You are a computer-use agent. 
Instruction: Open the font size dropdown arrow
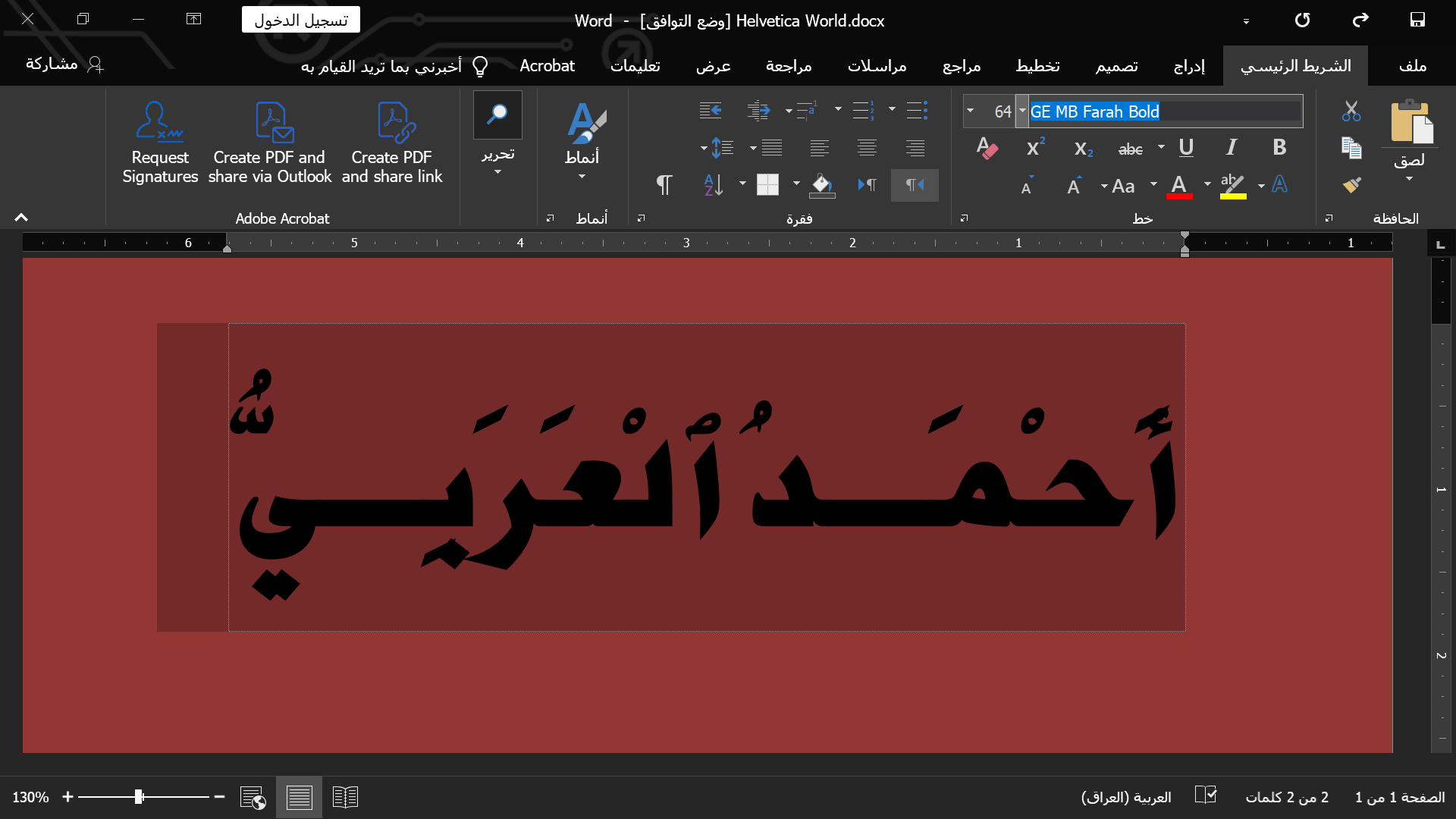[x=970, y=111]
